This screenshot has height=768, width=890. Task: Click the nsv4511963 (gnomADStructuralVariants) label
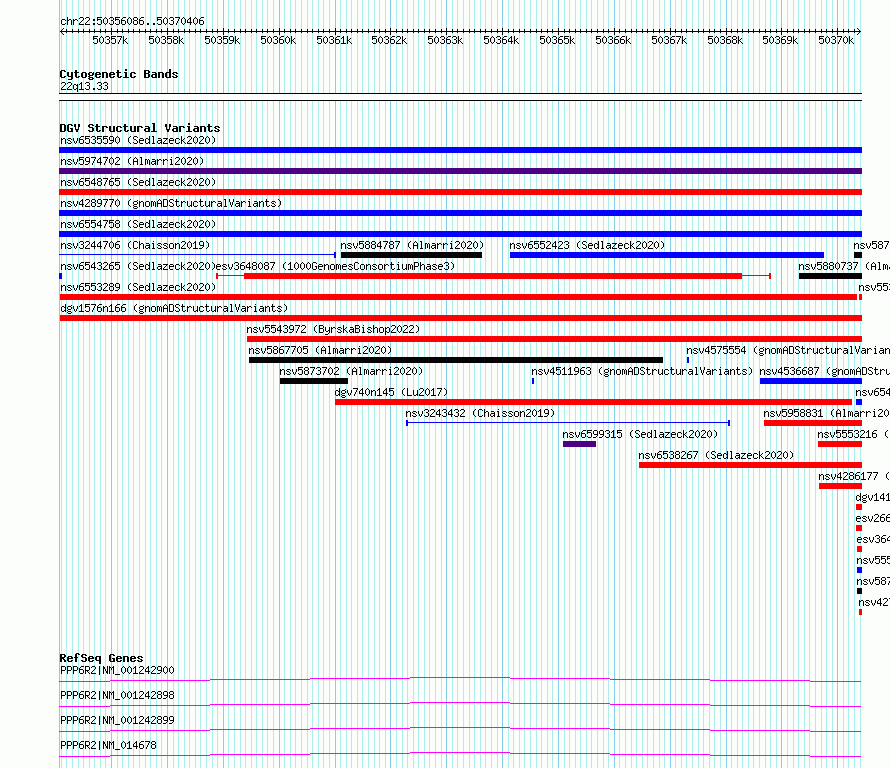tap(642, 371)
